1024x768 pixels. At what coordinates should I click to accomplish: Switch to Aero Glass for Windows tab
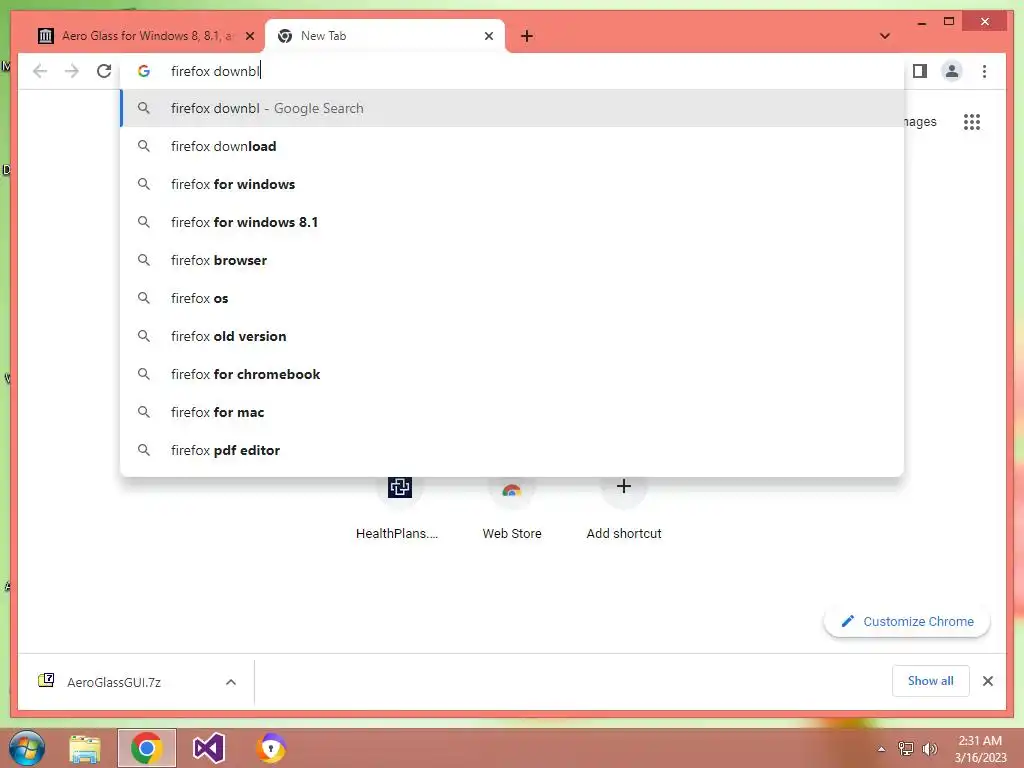point(145,36)
